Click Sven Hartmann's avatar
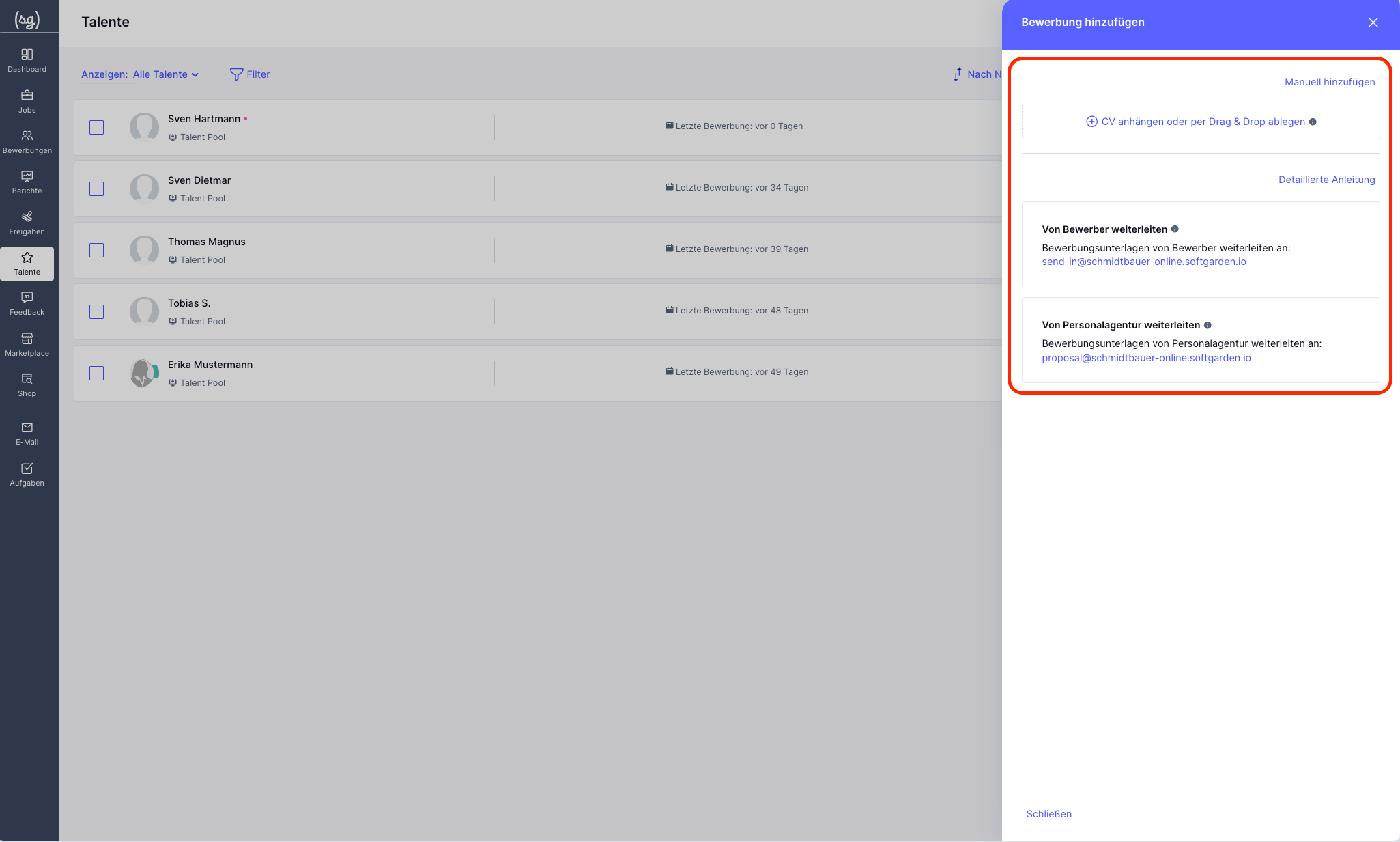The width and height of the screenshot is (1400, 842). pos(144,127)
